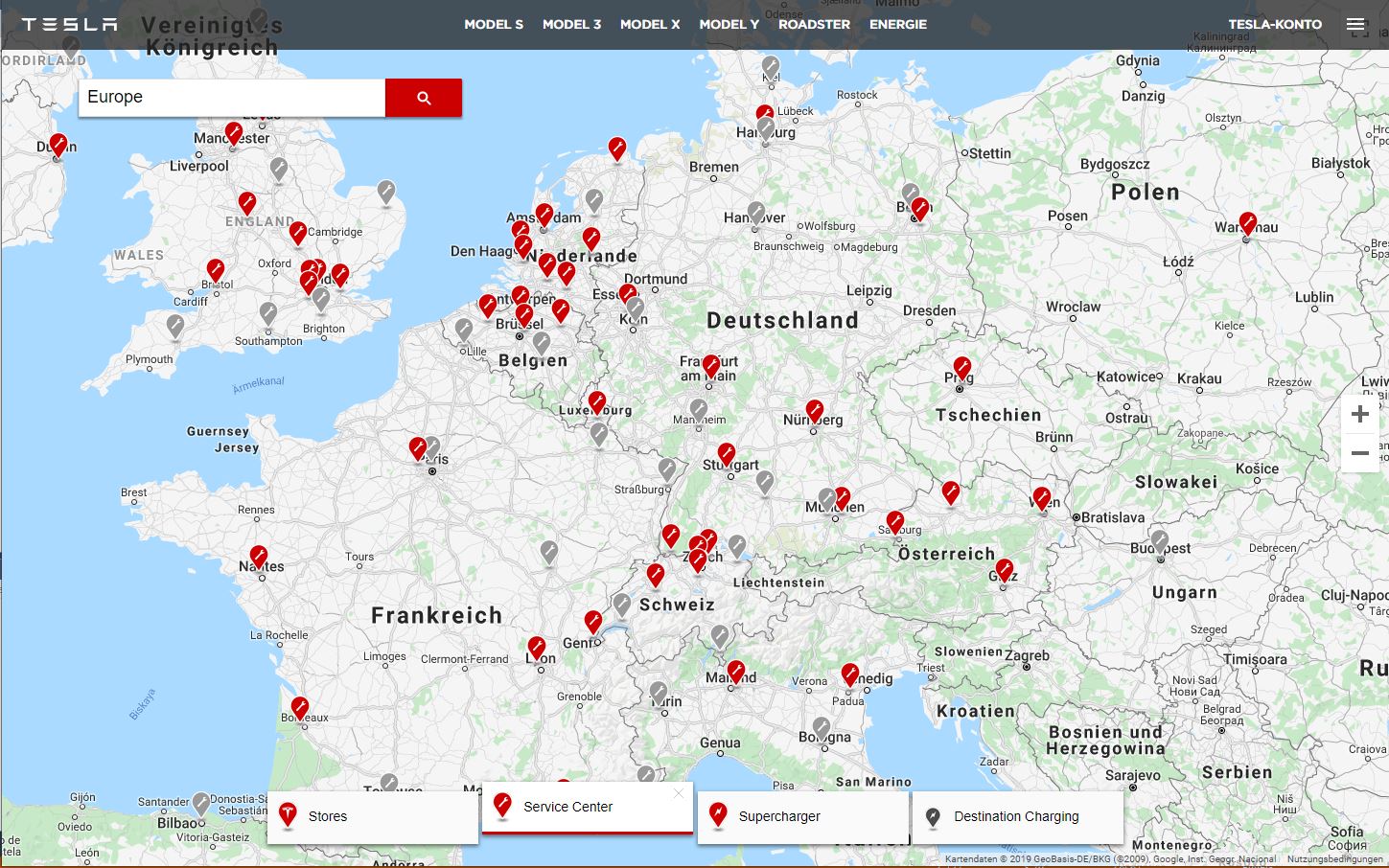
Task: Open the Model S menu item
Action: tap(494, 24)
